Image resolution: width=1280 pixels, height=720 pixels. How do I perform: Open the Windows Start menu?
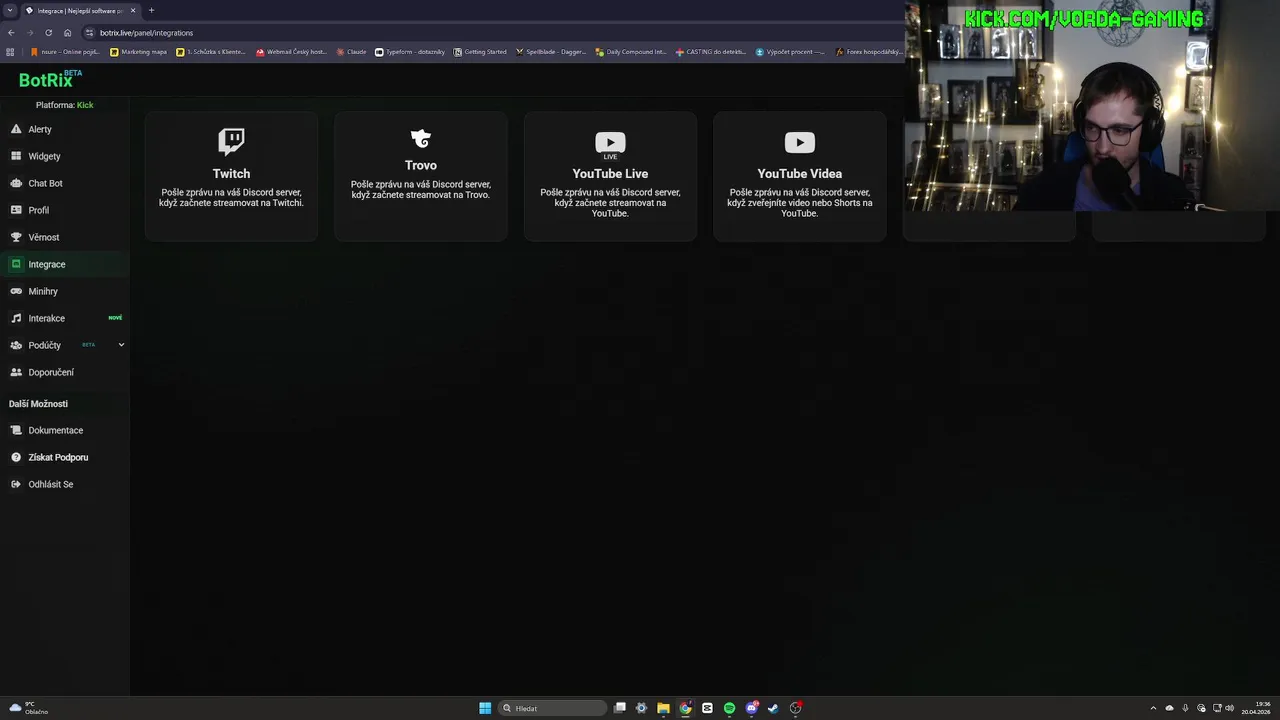pyautogui.click(x=485, y=708)
